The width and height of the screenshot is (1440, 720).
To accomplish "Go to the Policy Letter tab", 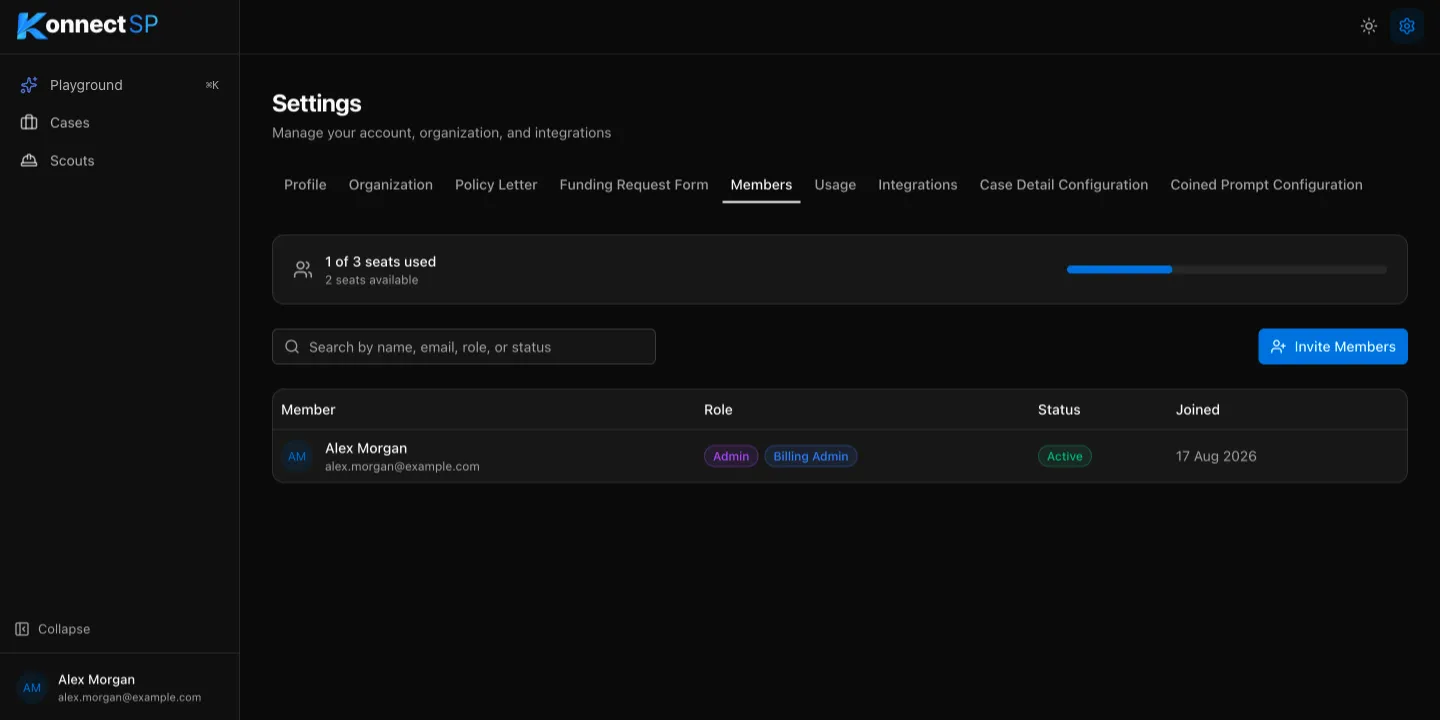I will [x=496, y=185].
